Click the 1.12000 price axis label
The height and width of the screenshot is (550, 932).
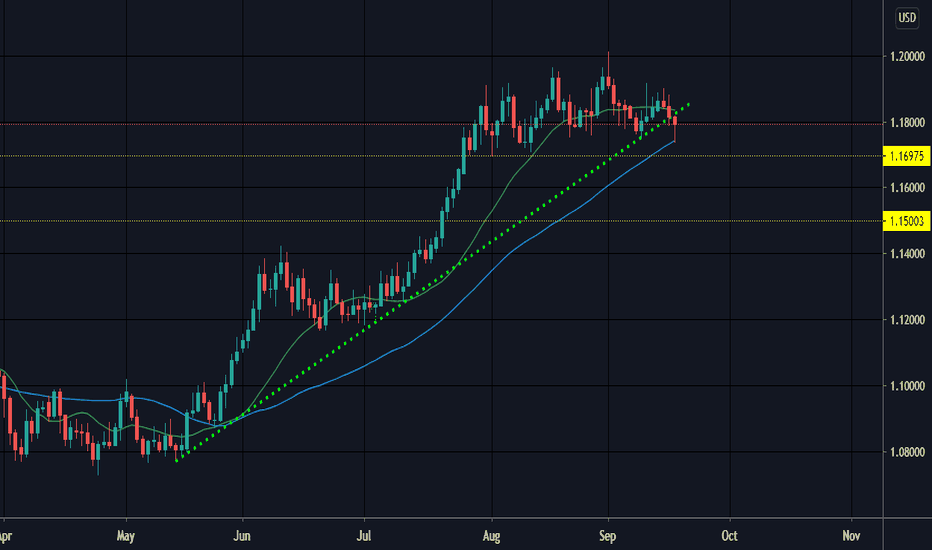click(x=907, y=320)
